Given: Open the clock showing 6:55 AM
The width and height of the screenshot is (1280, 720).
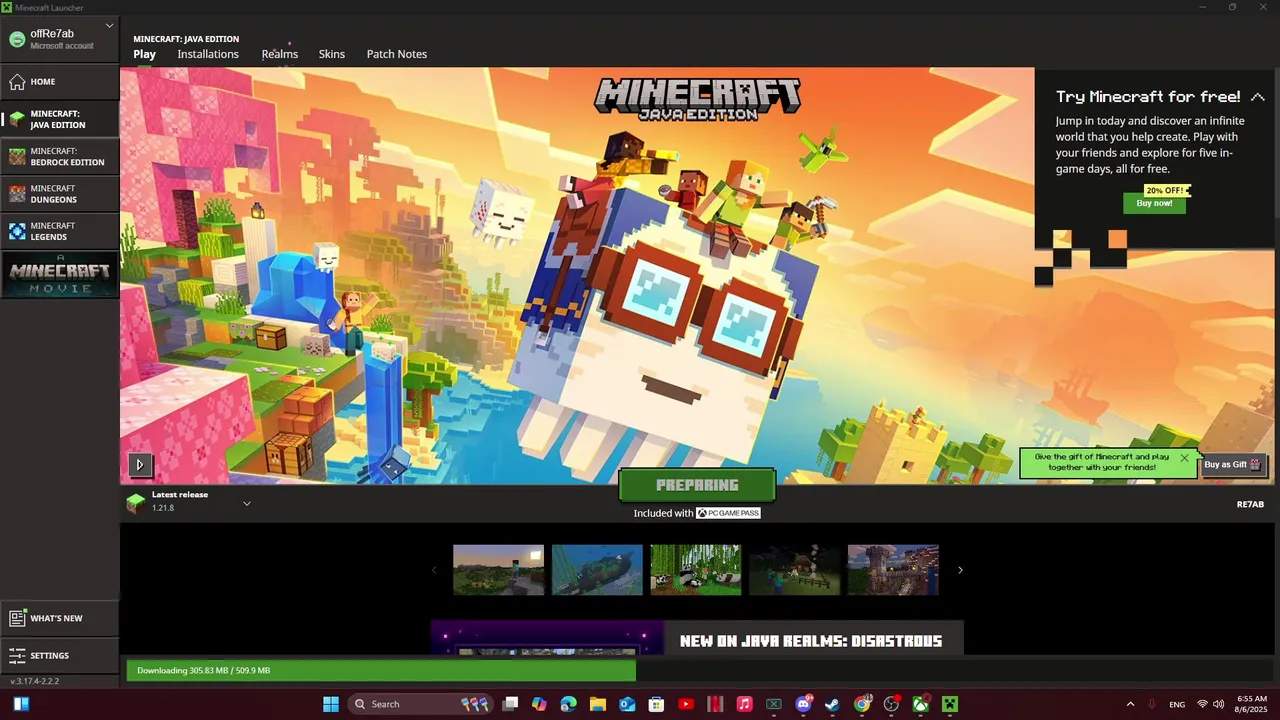Looking at the screenshot, I should 1251,704.
